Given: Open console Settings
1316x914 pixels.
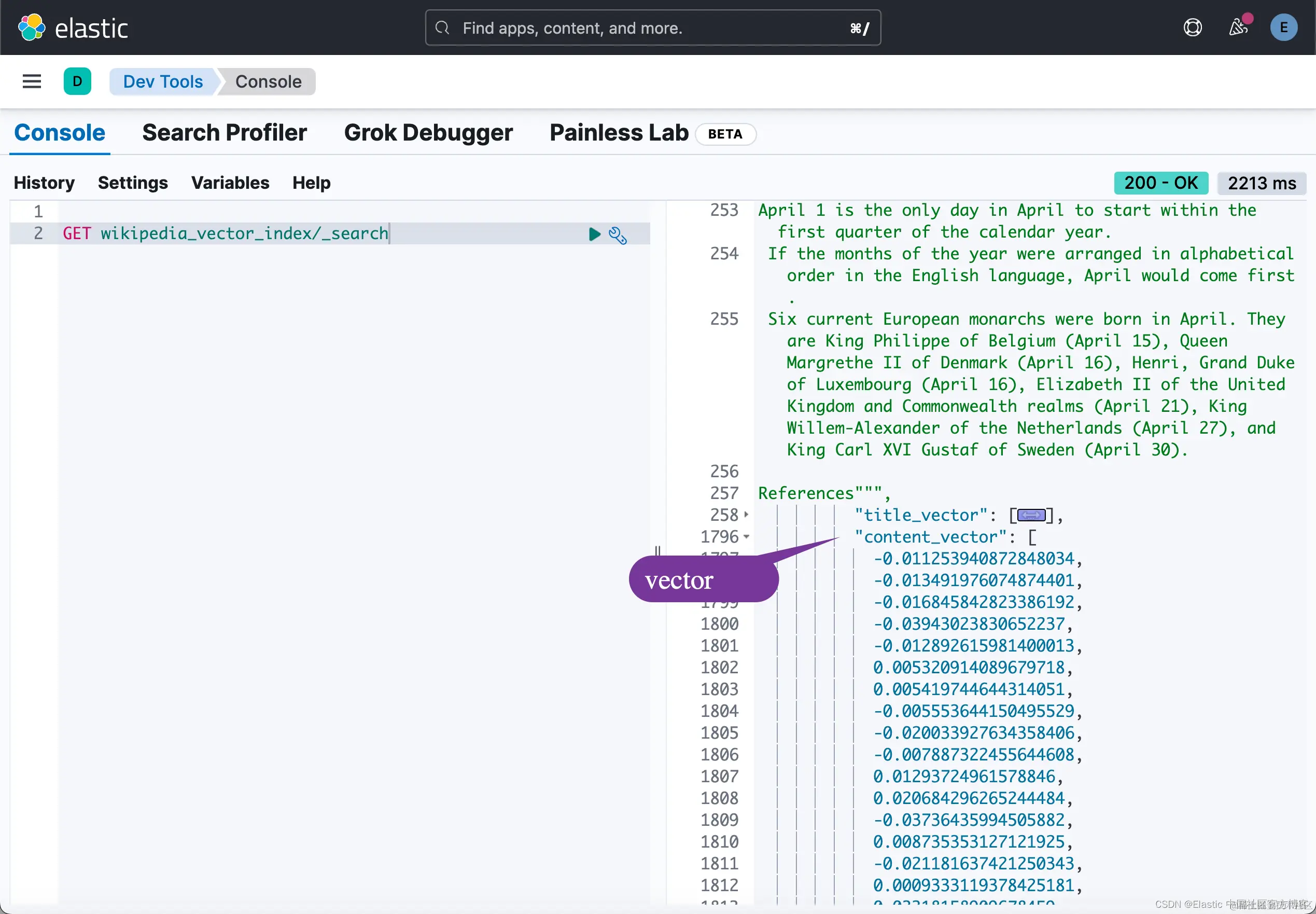Looking at the screenshot, I should point(133,183).
